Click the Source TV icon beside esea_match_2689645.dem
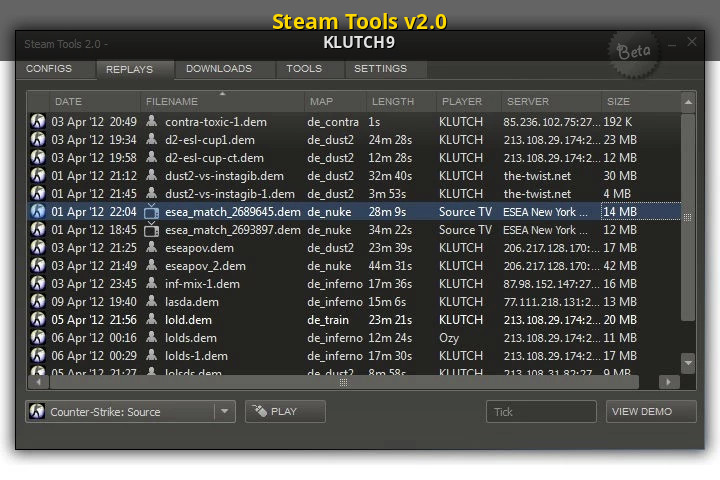Screen dimensions: 720x480 click(x=152, y=212)
